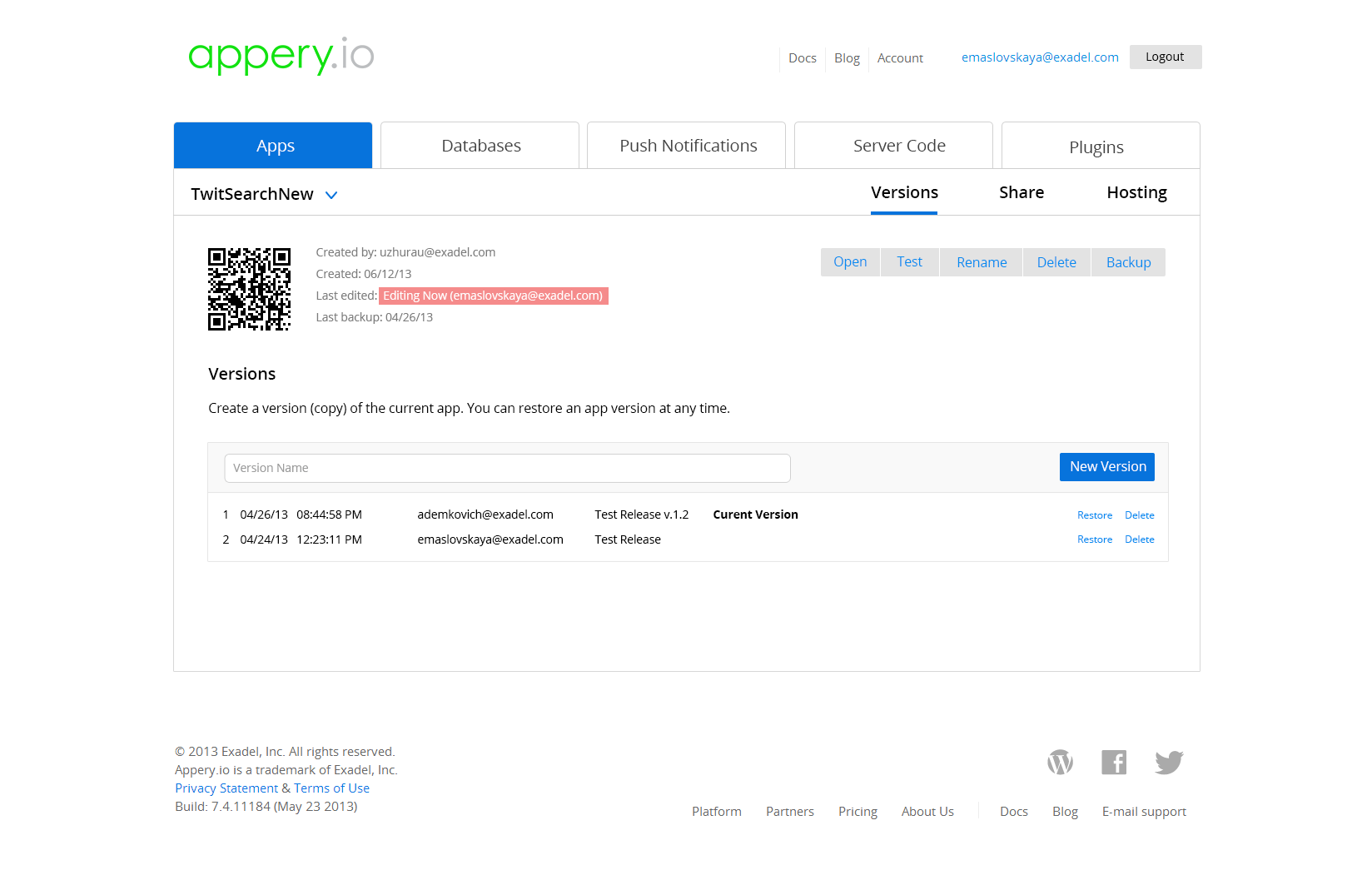1372x870 pixels.
Task: Open the footer Pricing link
Action: (x=857, y=812)
